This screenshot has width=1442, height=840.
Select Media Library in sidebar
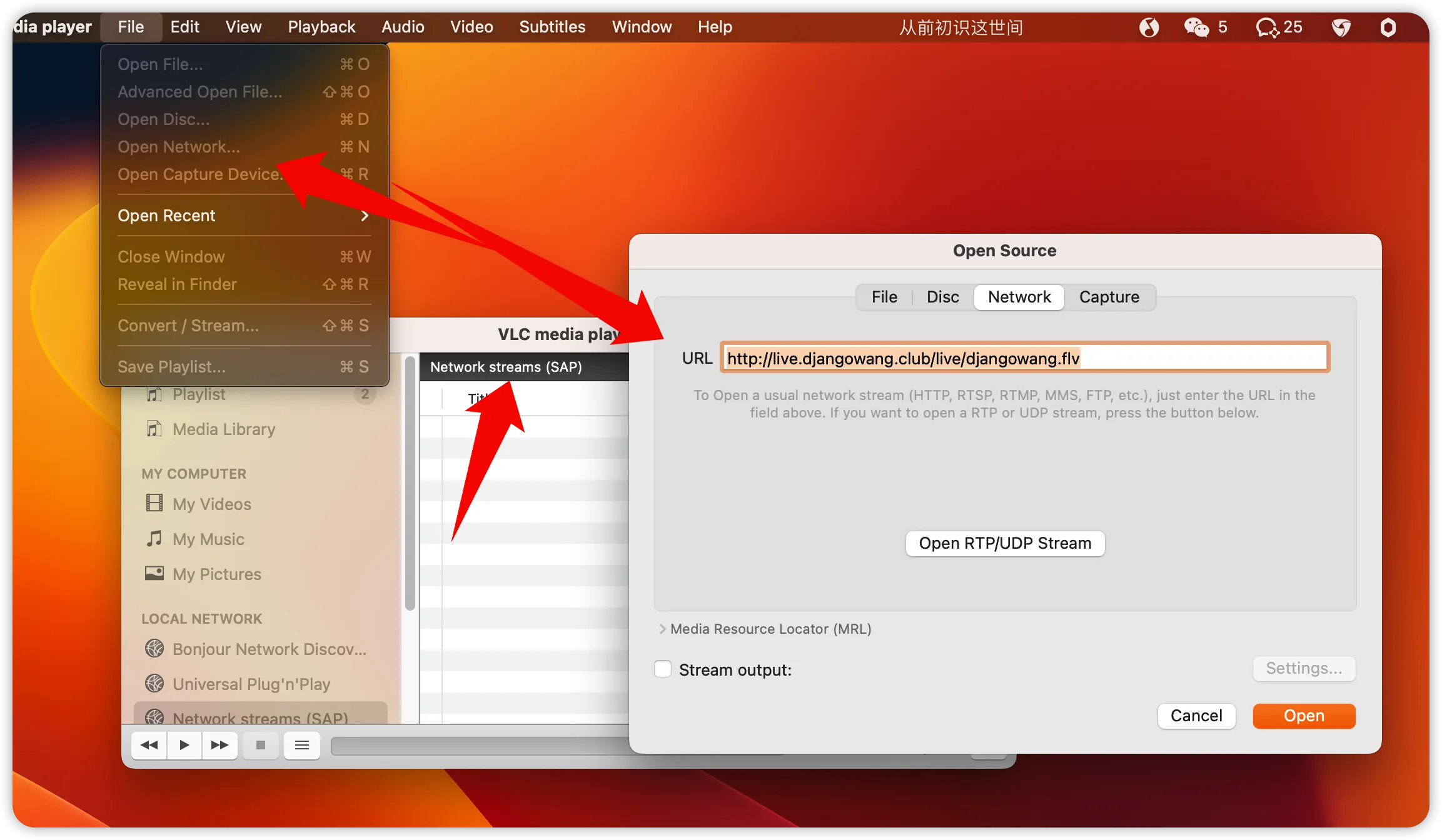pos(224,429)
